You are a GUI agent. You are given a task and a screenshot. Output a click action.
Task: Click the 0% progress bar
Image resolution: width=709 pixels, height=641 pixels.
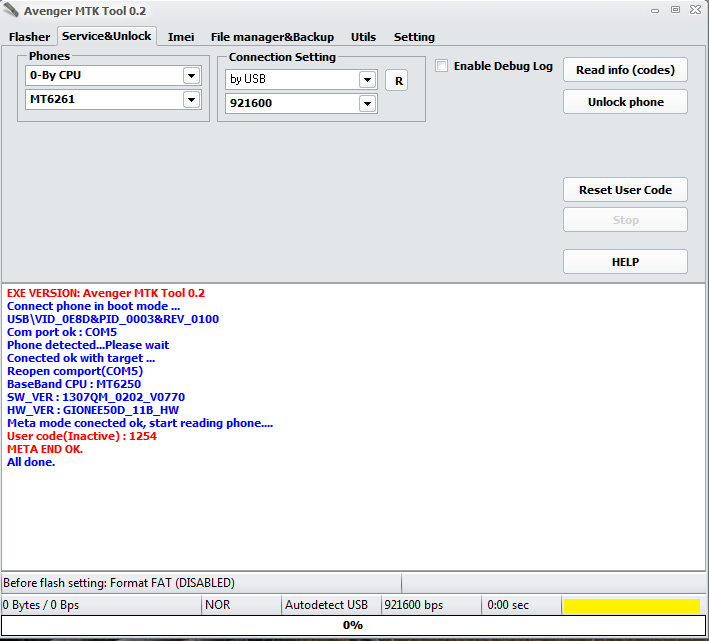point(353,625)
